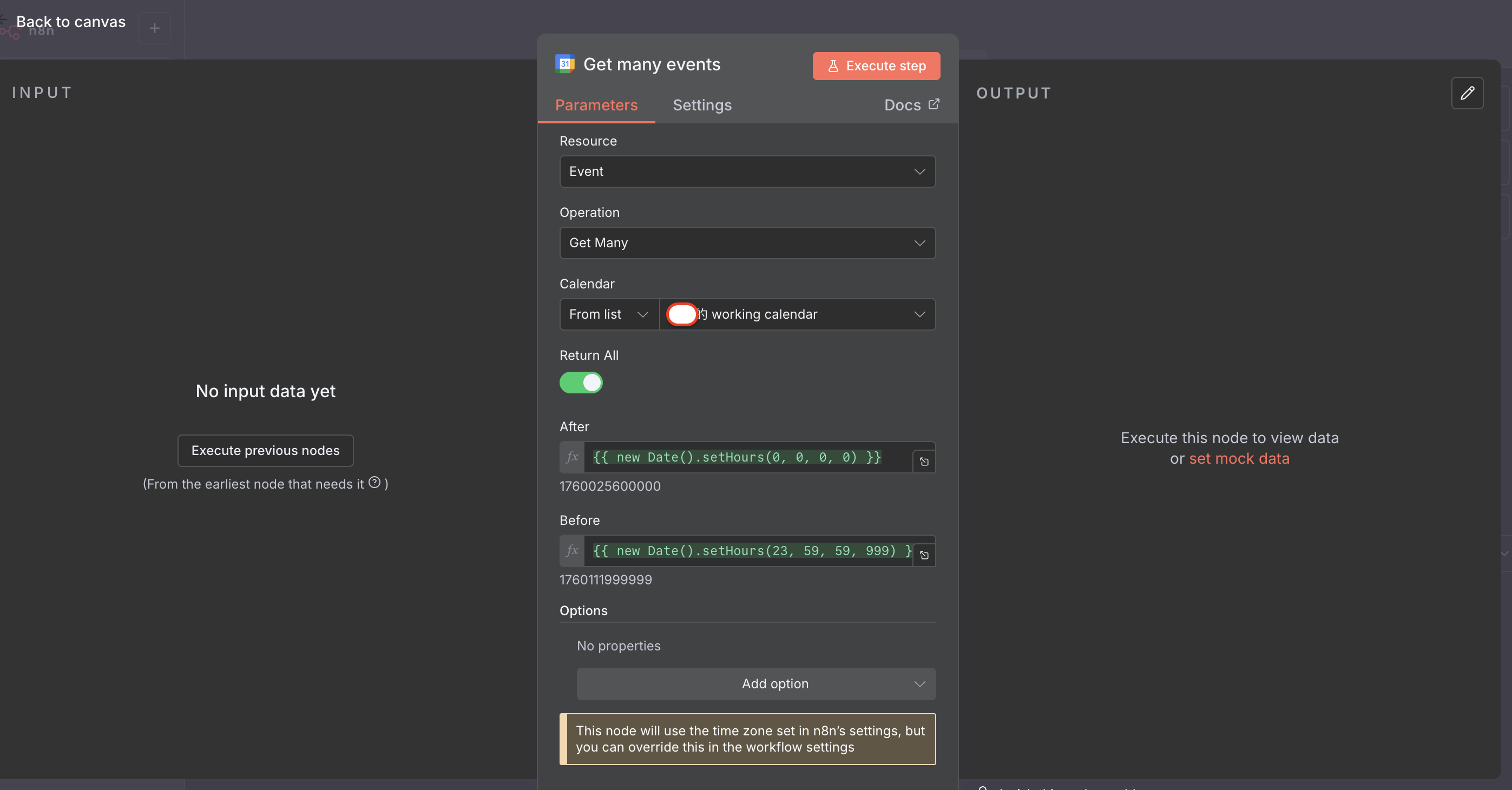Viewport: 1512px width, 790px height.
Task: Open the Resource dropdown showing Event
Action: [747, 172]
